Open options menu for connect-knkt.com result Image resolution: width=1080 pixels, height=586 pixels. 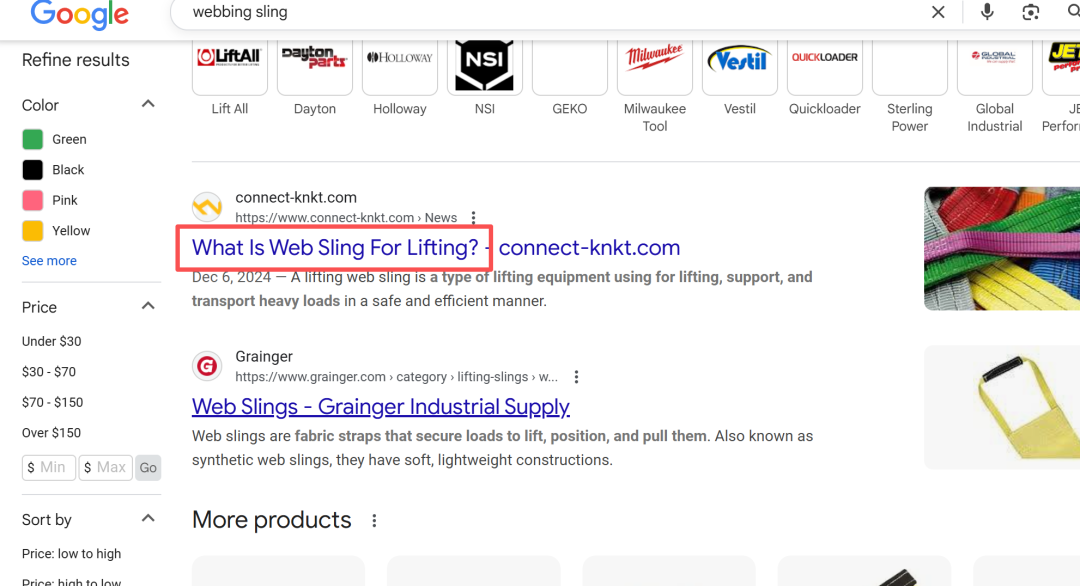[x=473, y=218]
